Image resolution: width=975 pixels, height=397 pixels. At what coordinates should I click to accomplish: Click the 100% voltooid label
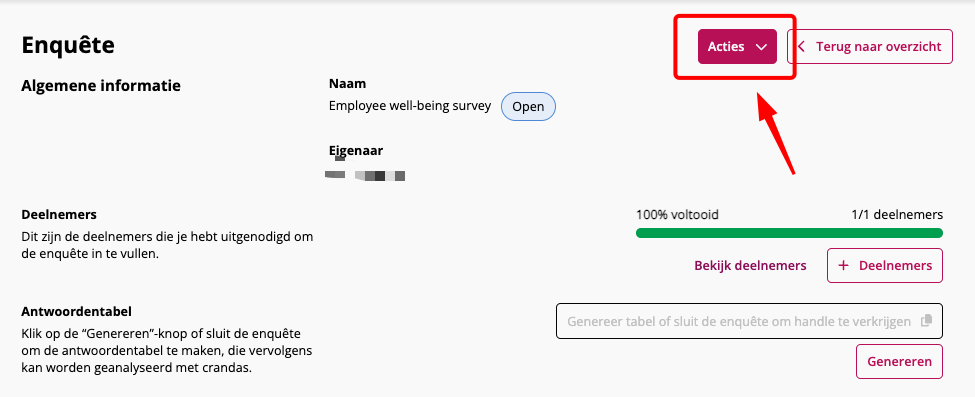(677, 215)
